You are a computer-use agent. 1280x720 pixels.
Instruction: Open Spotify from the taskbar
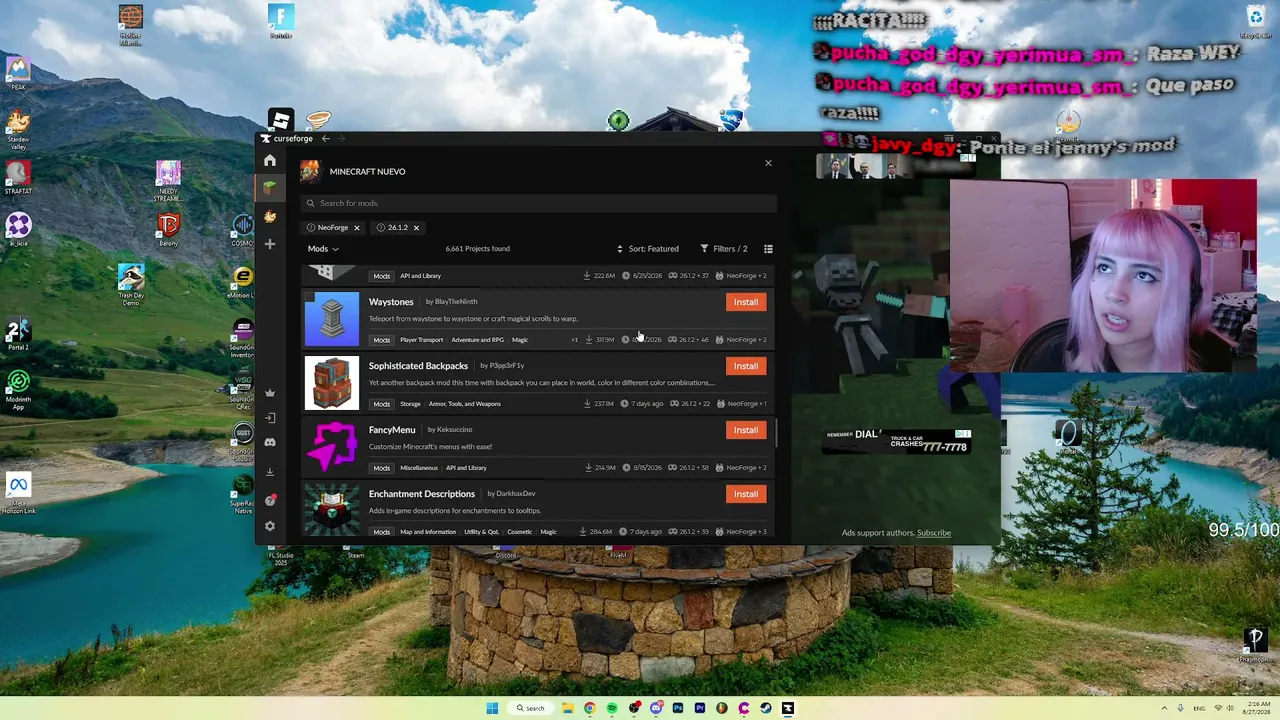[612, 708]
